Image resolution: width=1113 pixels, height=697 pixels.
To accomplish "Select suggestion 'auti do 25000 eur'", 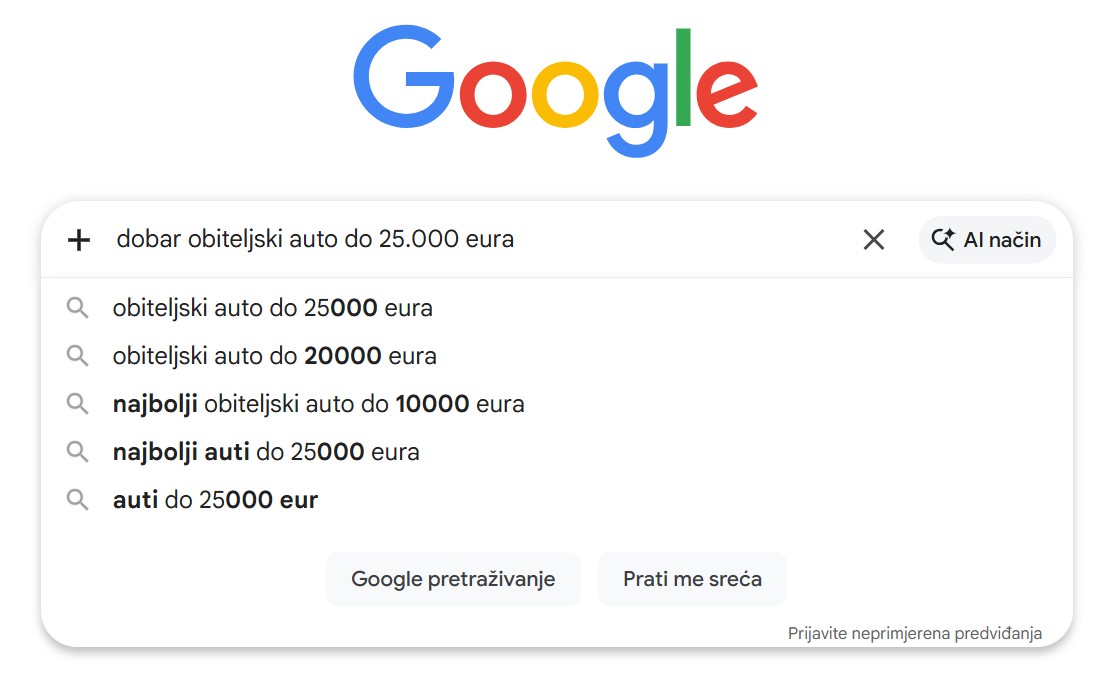I will click(215, 499).
